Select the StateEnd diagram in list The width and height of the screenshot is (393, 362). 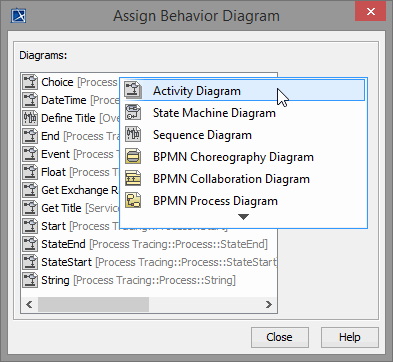(x=149, y=244)
